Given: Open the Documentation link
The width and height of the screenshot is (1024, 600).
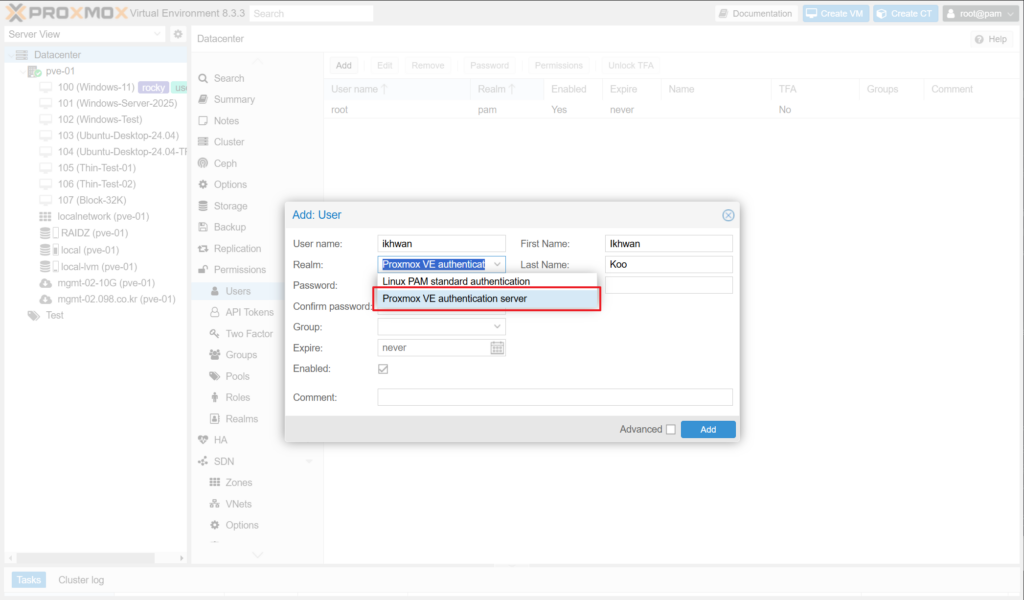Looking at the screenshot, I should click(x=755, y=14).
